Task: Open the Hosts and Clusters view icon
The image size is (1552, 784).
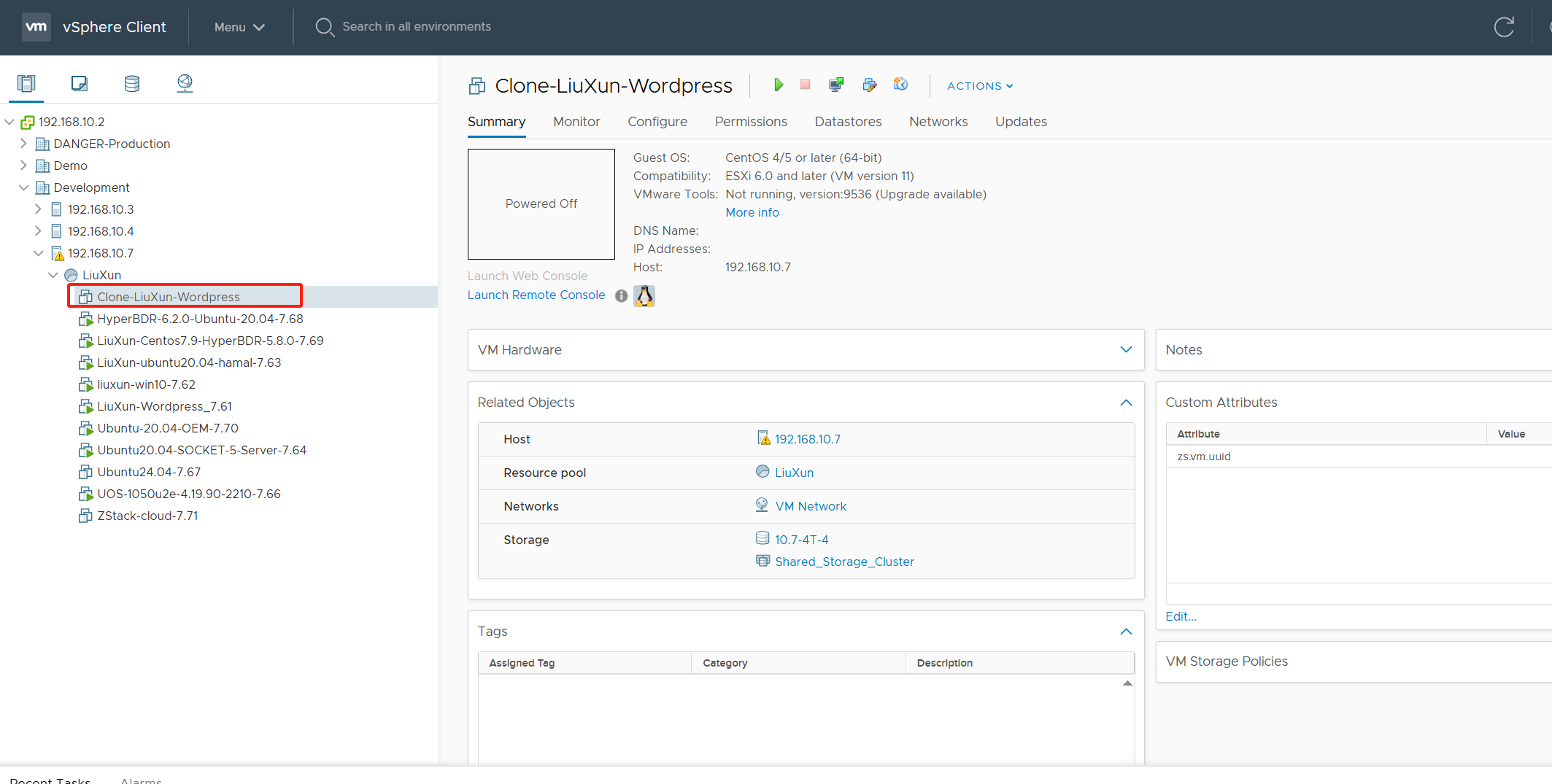Action: 26,84
